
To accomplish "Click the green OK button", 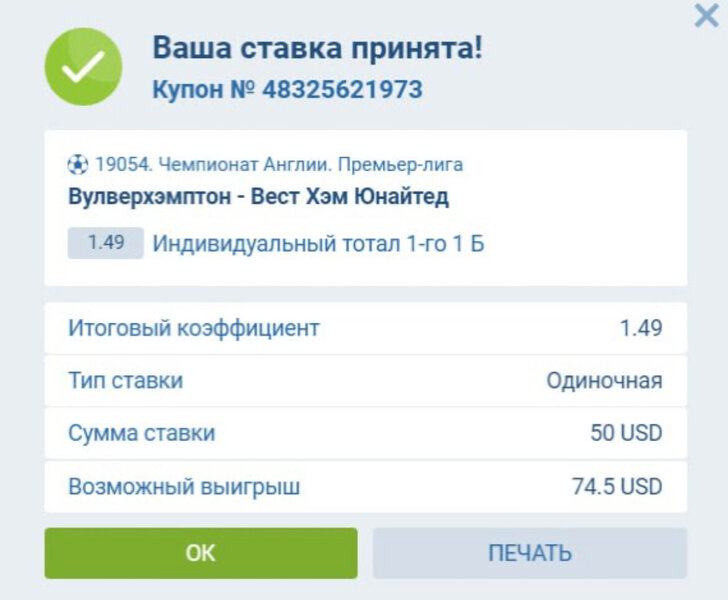I will (200, 553).
